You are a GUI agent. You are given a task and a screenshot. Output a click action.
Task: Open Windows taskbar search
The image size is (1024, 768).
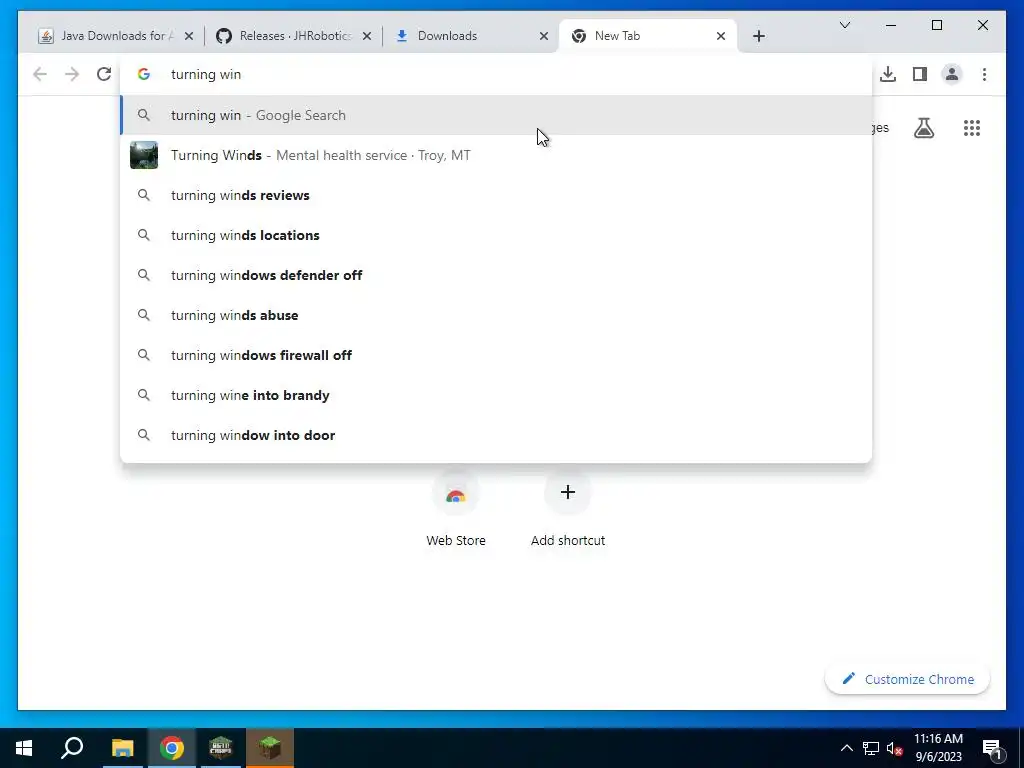[x=72, y=748]
